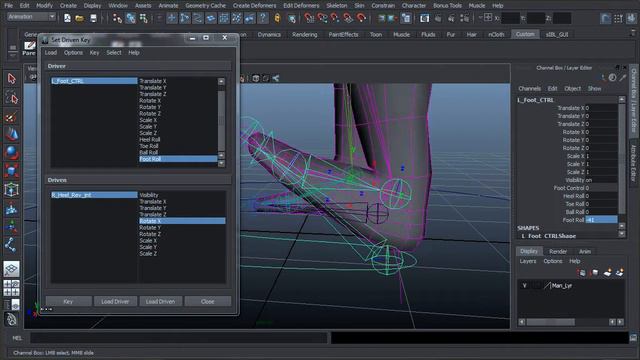This screenshot has width=640, height=360.
Task: Click the Save Scene disk icon
Action: click(93, 18)
